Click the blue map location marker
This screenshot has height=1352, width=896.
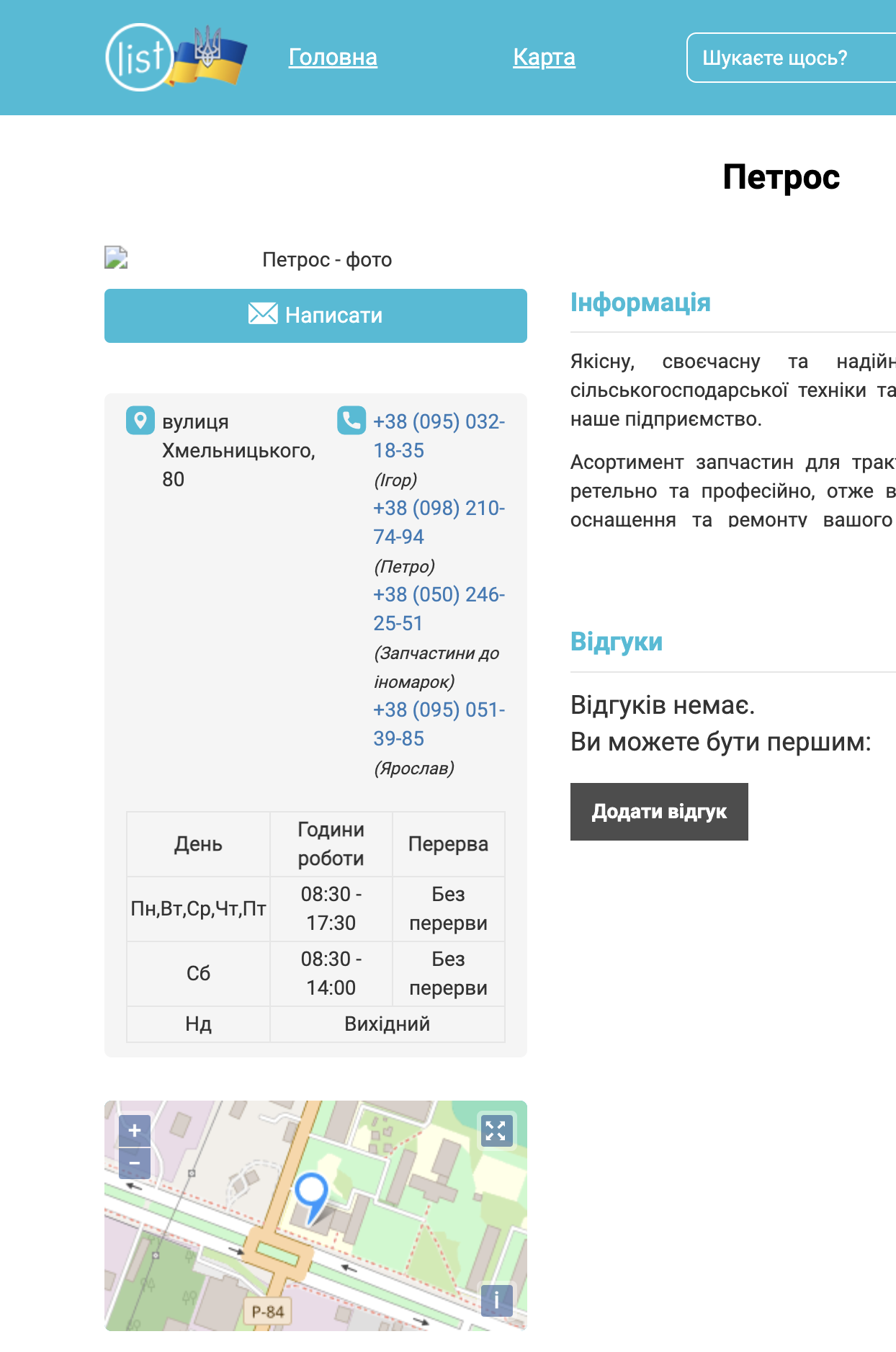point(312,1199)
